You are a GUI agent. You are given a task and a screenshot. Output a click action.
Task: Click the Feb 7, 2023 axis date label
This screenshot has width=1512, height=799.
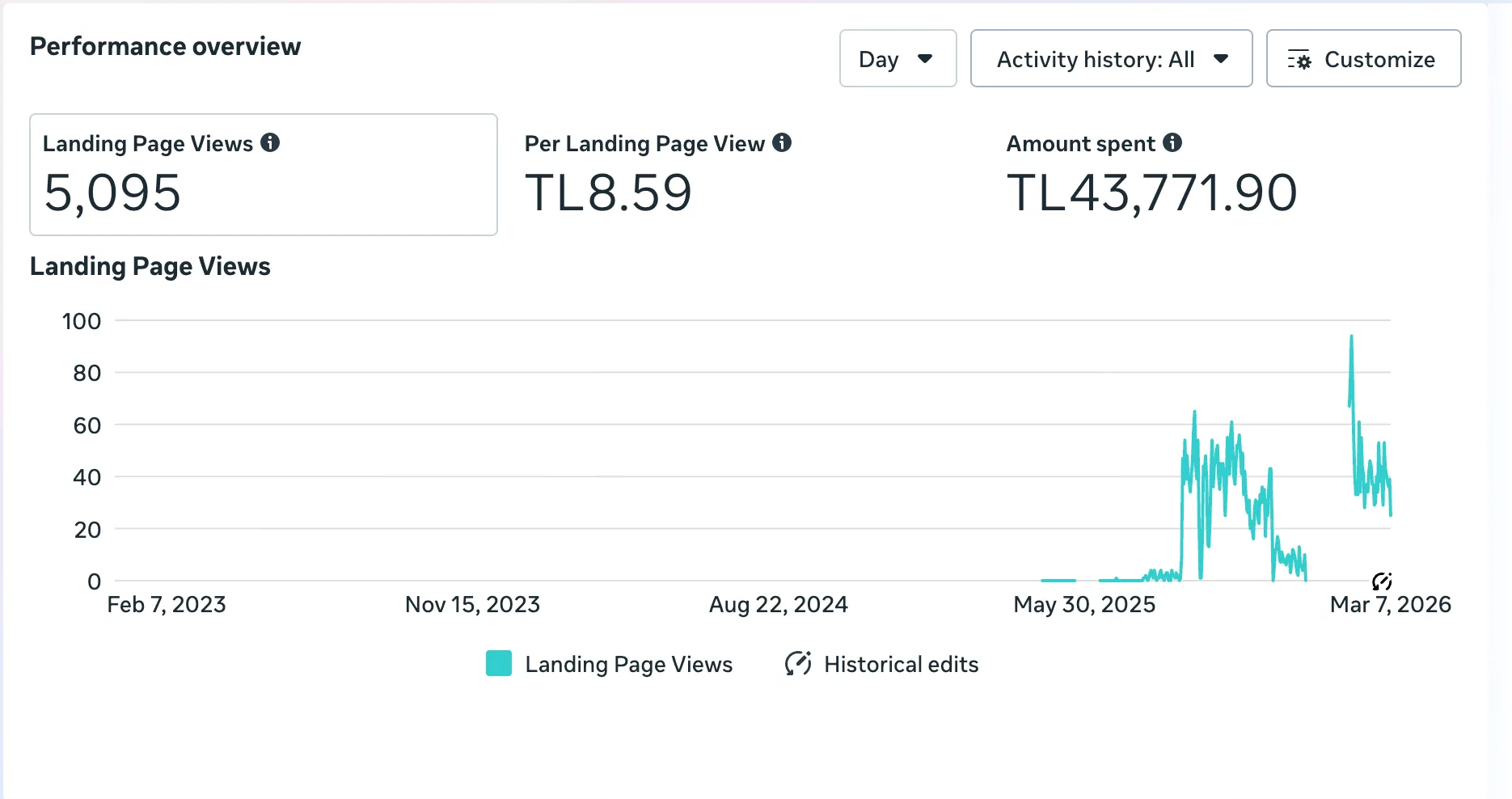pyautogui.click(x=167, y=604)
